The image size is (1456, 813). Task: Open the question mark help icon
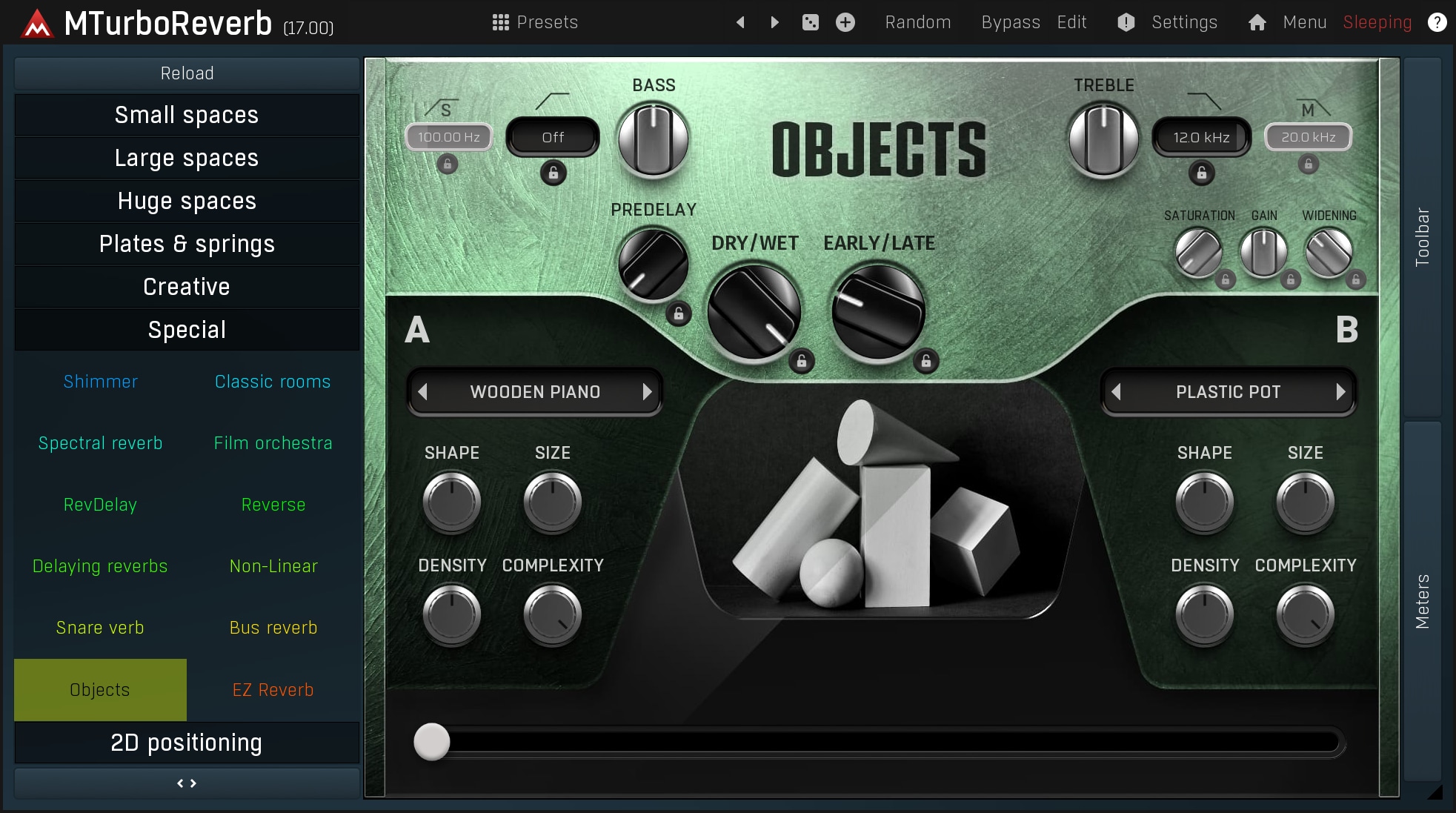(1437, 22)
